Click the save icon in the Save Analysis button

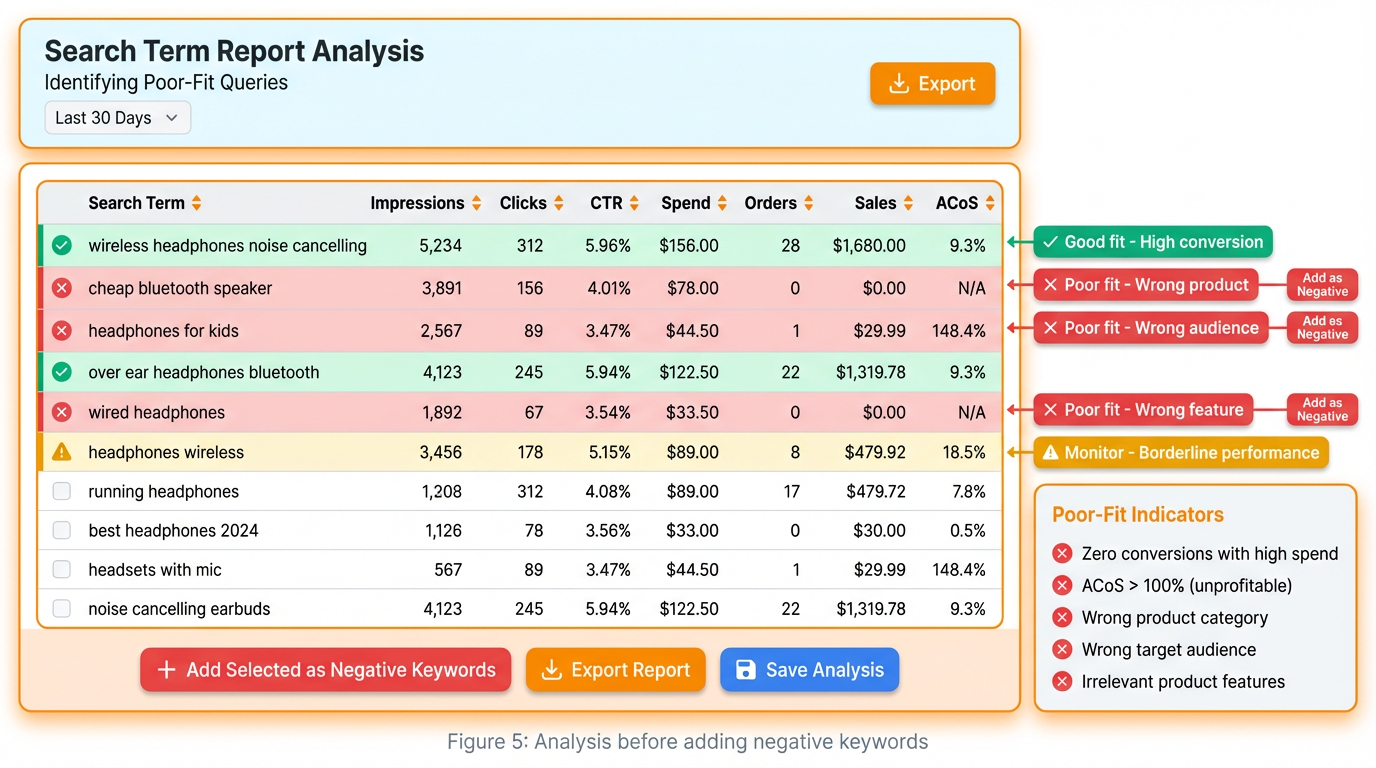pyautogui.click(x=745, y=670)
